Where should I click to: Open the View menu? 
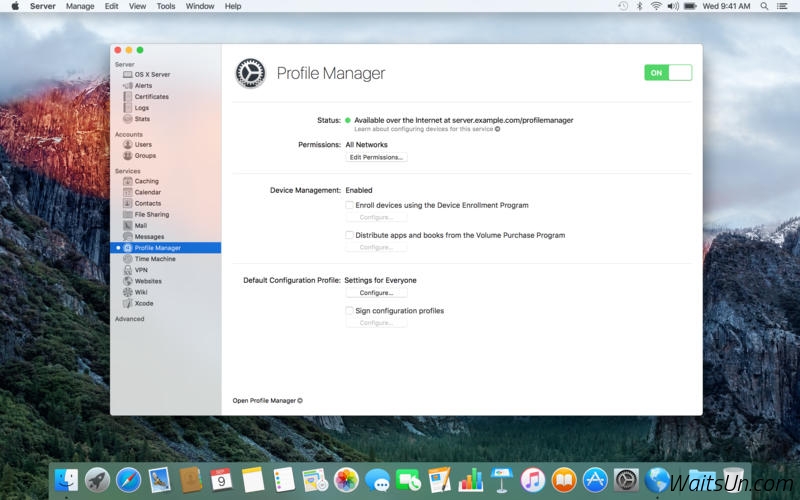tap(137, 6)
